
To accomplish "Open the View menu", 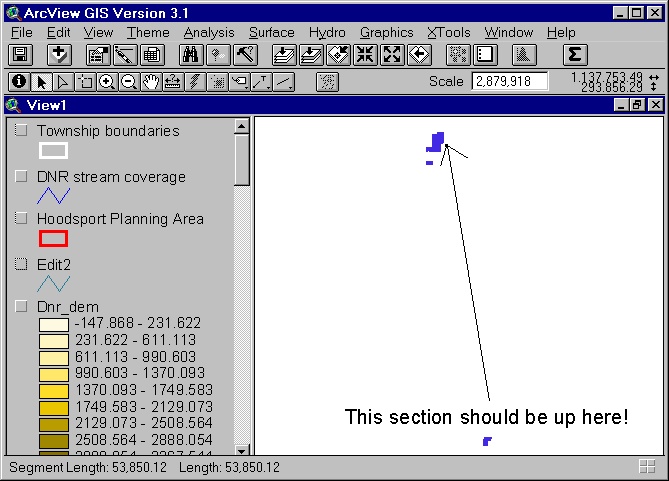I will [x=98, y=32].
